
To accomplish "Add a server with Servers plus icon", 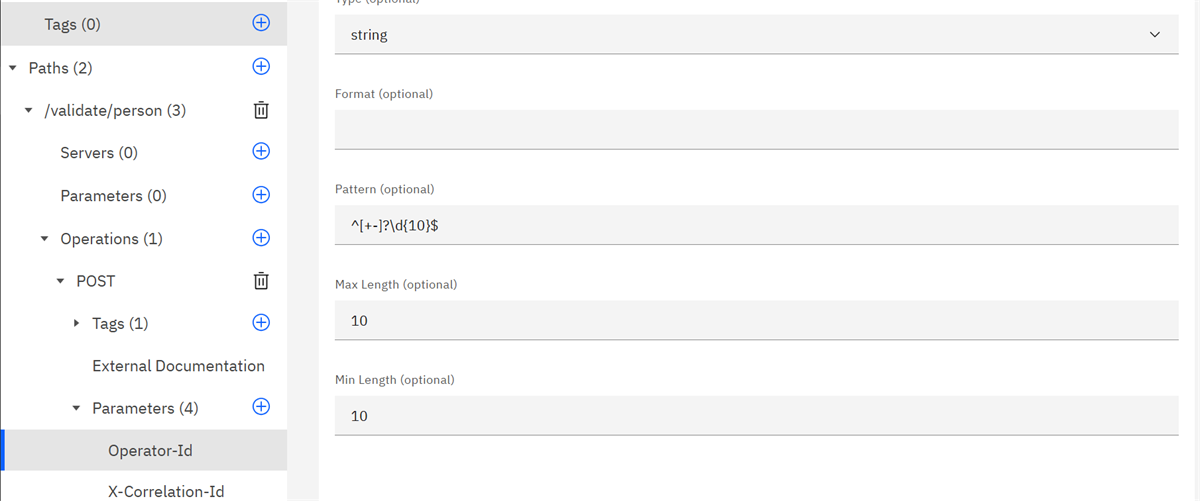I will click(261, 152).
